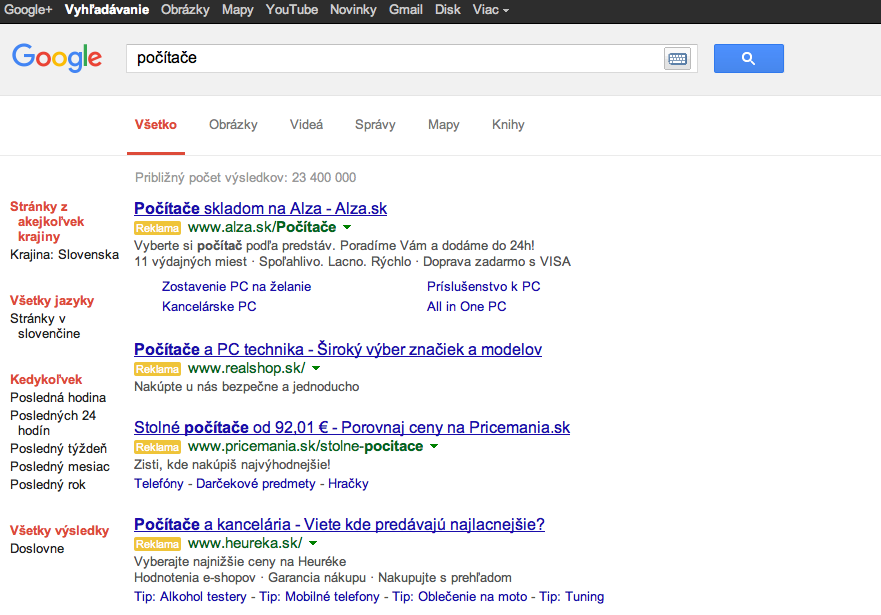Screen dimensions: 881x615
Task: Switch to the Obrázky results tab
Action: click(233, 125)
